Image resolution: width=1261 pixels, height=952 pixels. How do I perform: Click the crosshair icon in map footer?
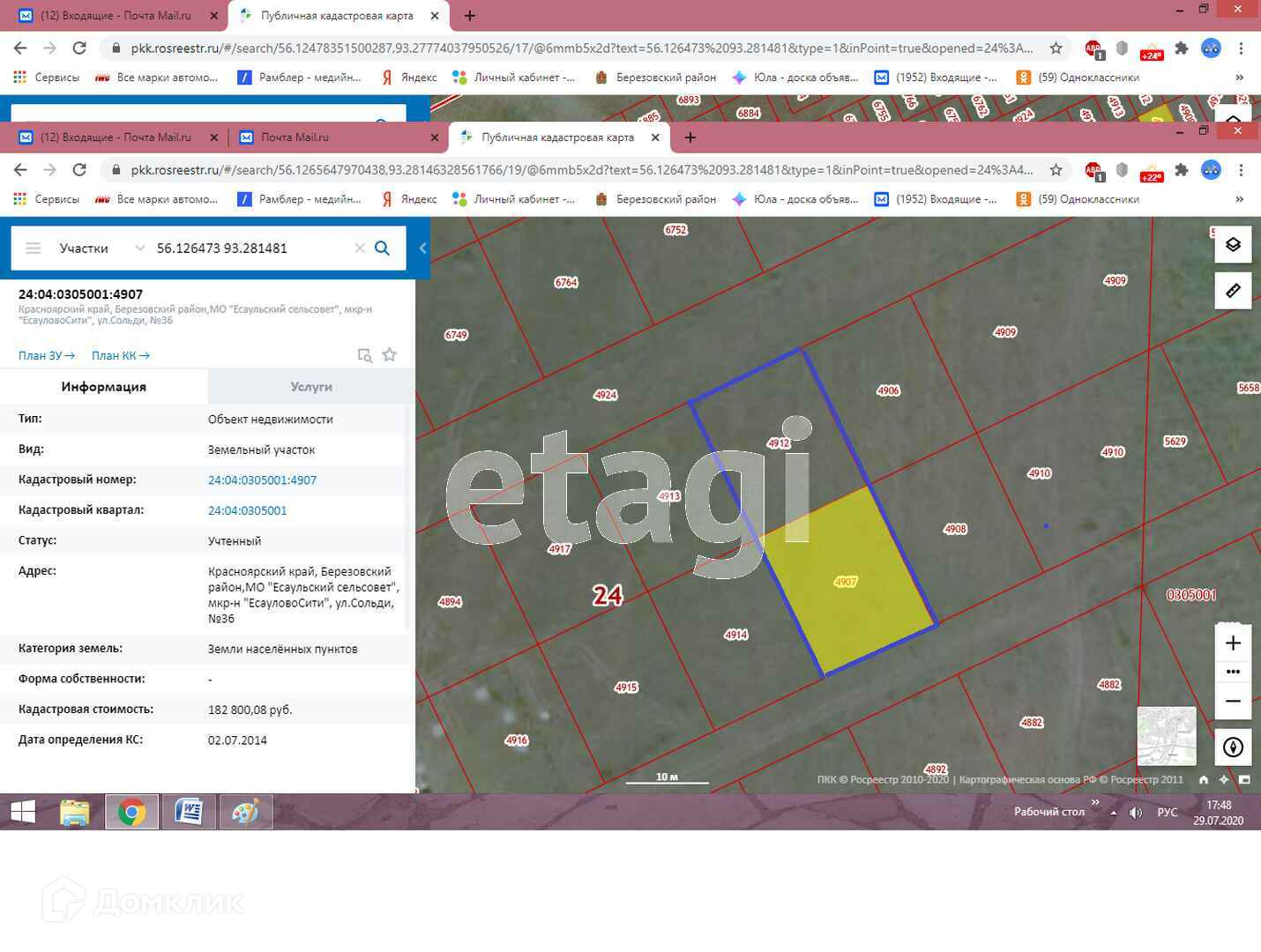click(1224, 779)
